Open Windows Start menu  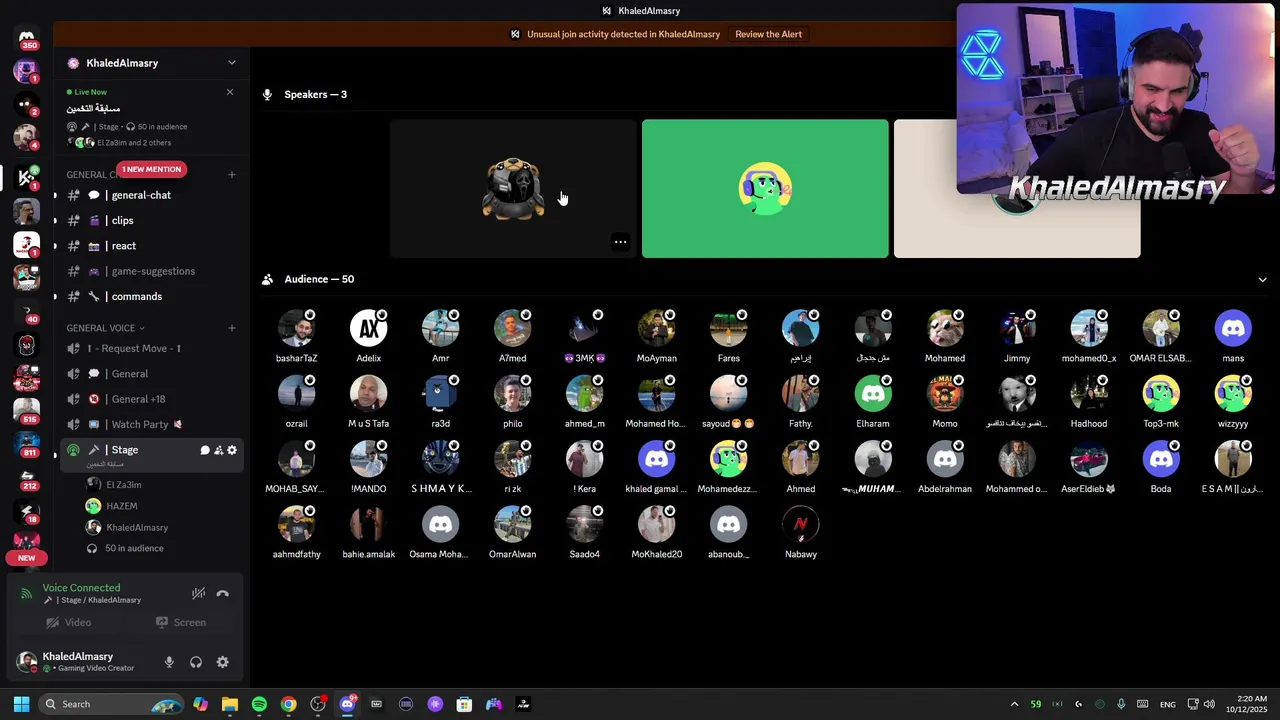coord(21,704)
